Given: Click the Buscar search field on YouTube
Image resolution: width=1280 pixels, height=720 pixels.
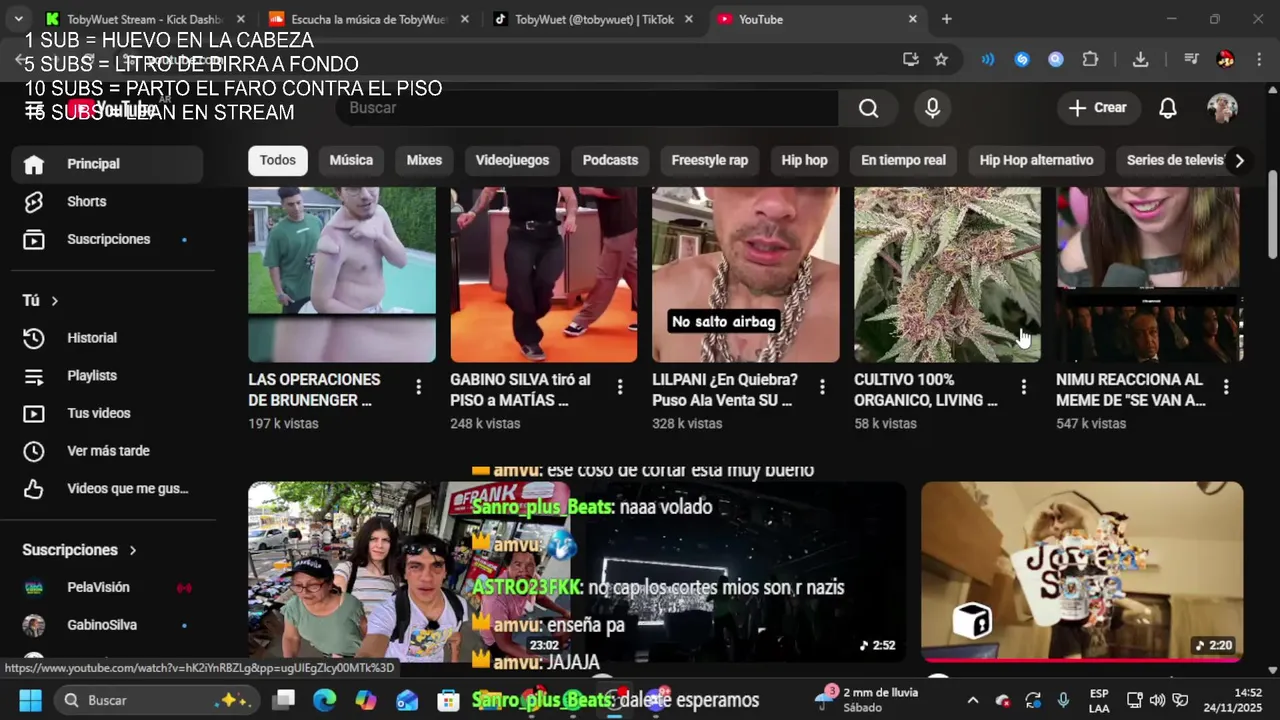Looking at the screenshot, I should click(x=587, y=108).
